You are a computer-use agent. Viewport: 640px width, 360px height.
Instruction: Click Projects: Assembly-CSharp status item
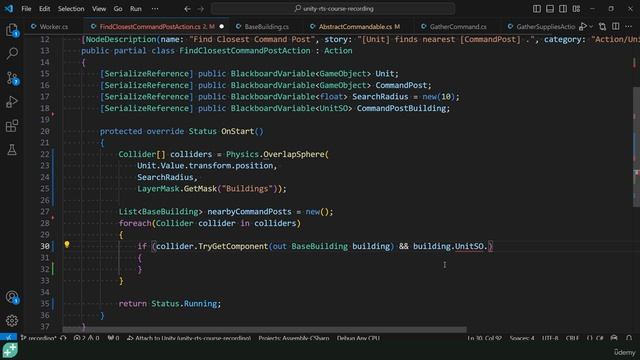(x=293, y=338)
